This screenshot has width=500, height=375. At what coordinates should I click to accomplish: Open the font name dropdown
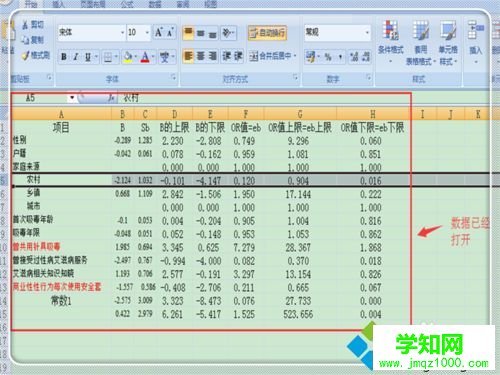(122, 32)
